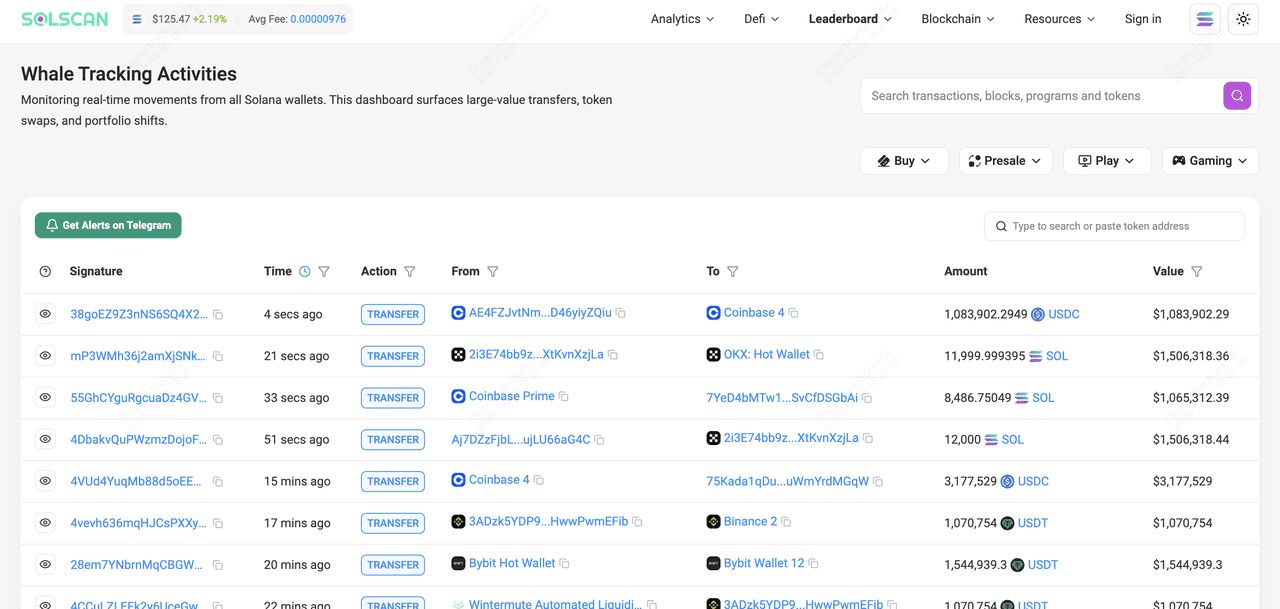This screenshot has height=609, width=1280.
Task: Open the Value column filter
Action: tap(1197, 271)
